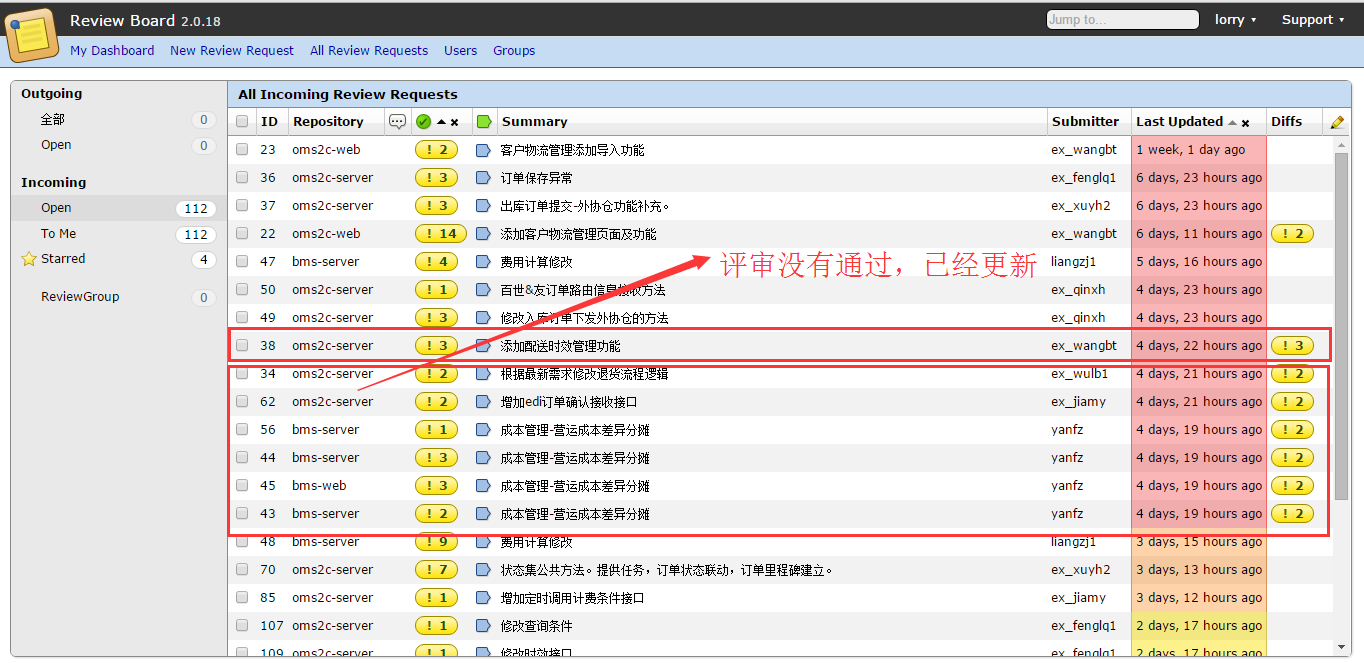The width and height of the screenshot is (1364, 663).
Task: Click the speech bubble comments column icon
Action: [398, 121]
